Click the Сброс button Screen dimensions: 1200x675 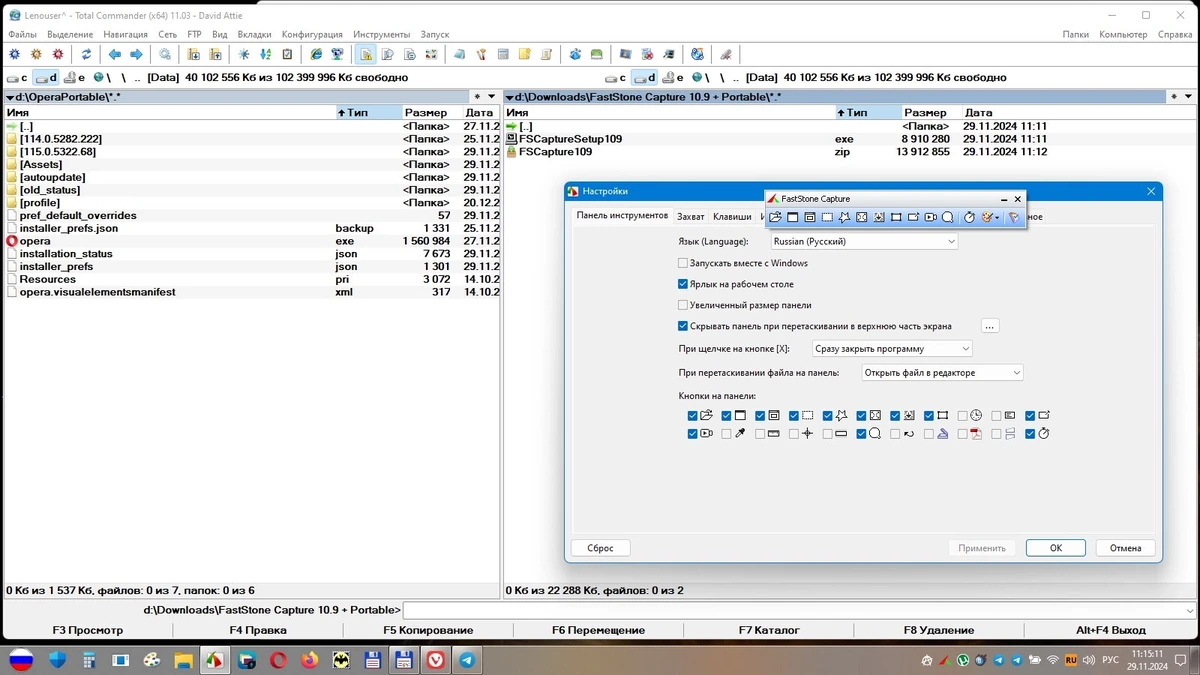pyautogui.click(x=600, y=548)
